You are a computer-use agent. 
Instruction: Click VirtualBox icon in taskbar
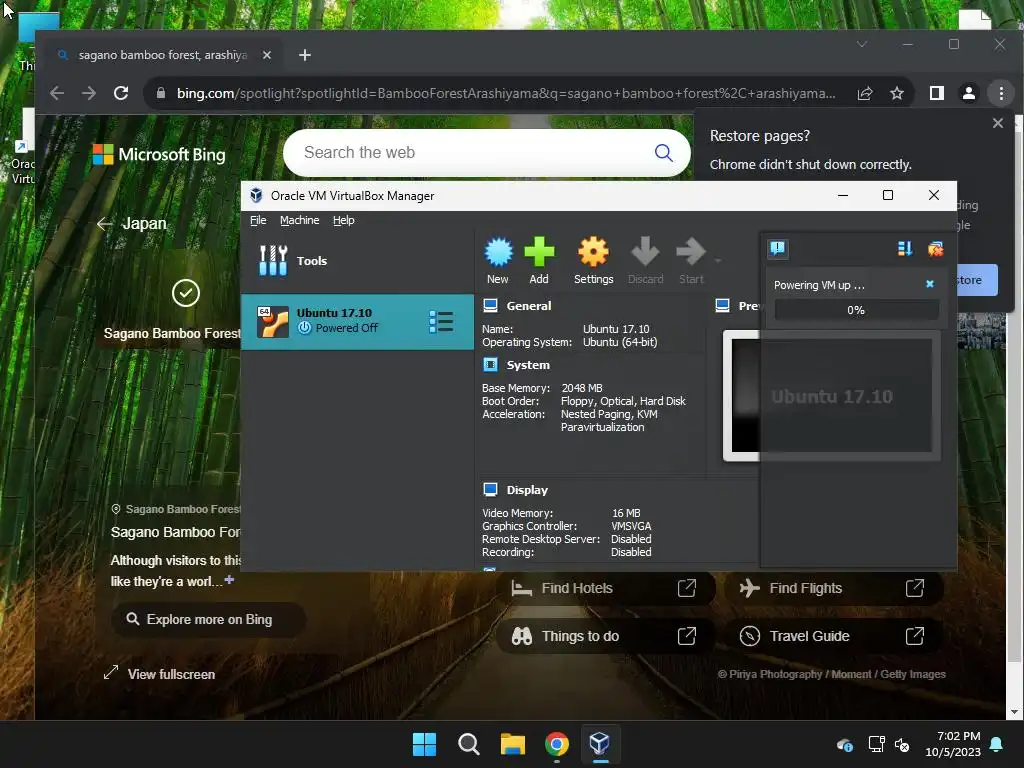(600, 744)
